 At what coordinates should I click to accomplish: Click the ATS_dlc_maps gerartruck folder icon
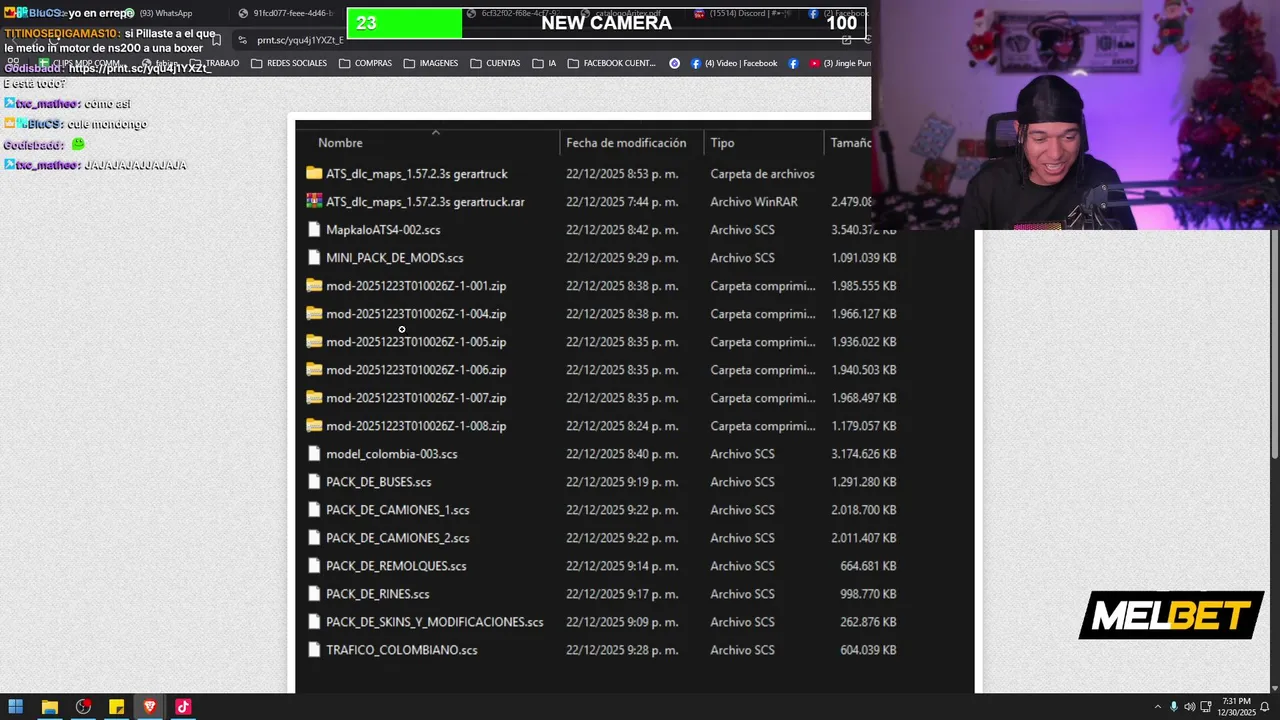(x=314, y=173)
